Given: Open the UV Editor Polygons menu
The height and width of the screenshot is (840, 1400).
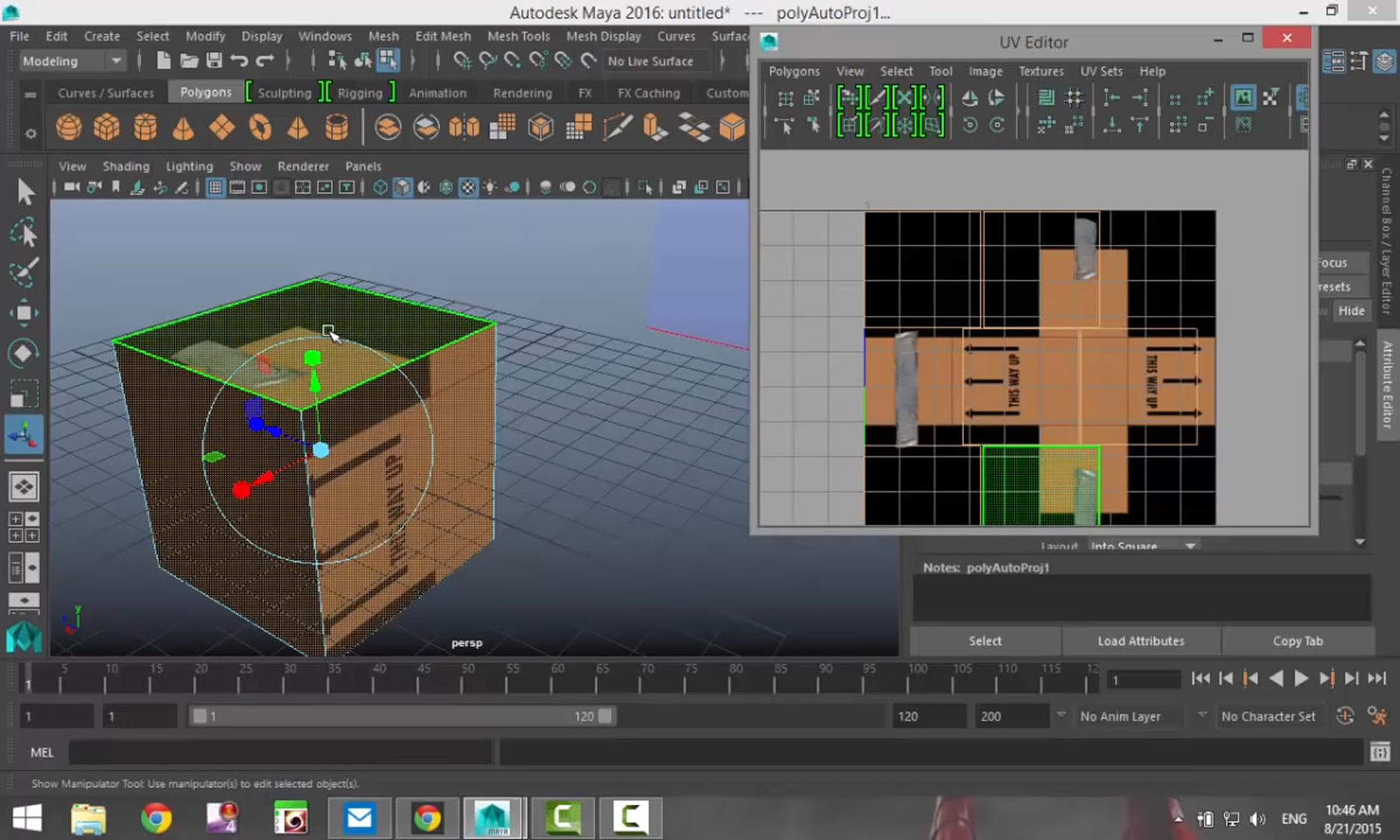Looking at the screenshot, I should (x=794, y=71).
